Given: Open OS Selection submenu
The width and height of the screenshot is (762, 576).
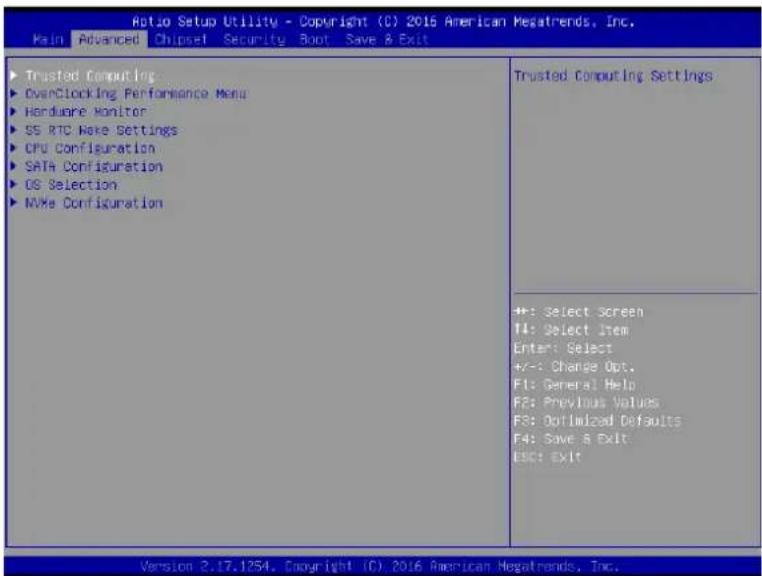Looking at the screenshot, I should [71, 185].
